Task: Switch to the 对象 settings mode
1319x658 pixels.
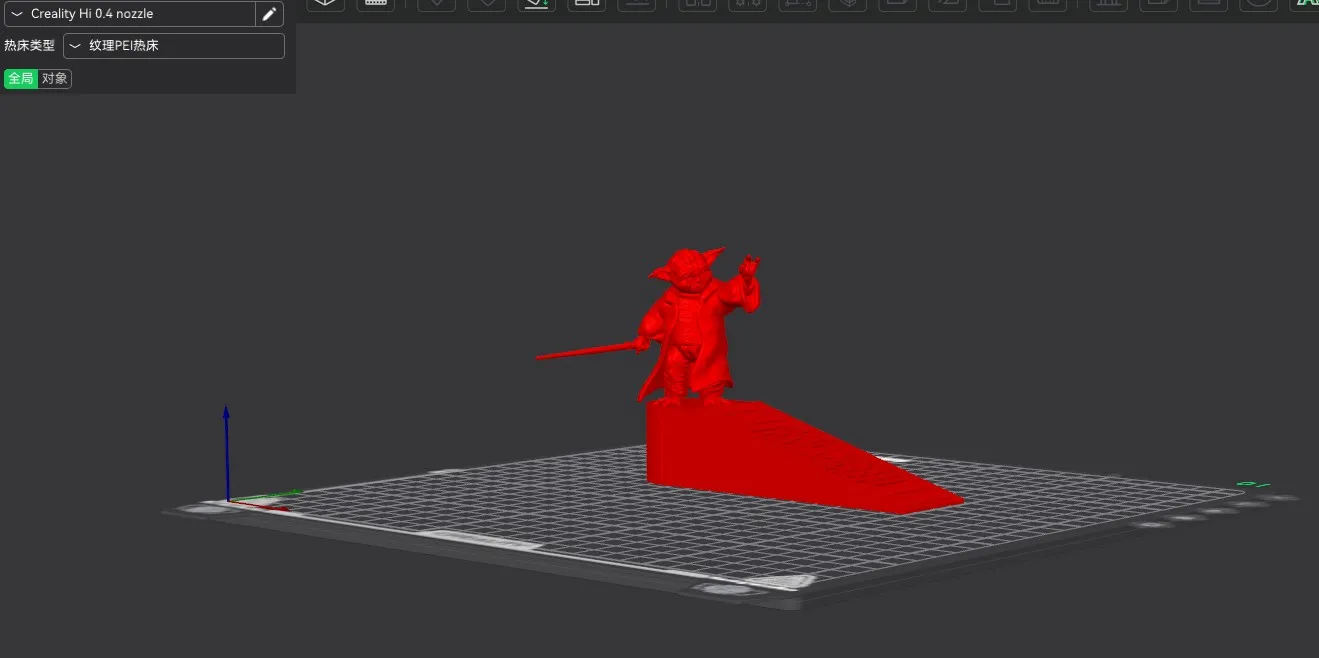Action: click(x=55, y=79)
